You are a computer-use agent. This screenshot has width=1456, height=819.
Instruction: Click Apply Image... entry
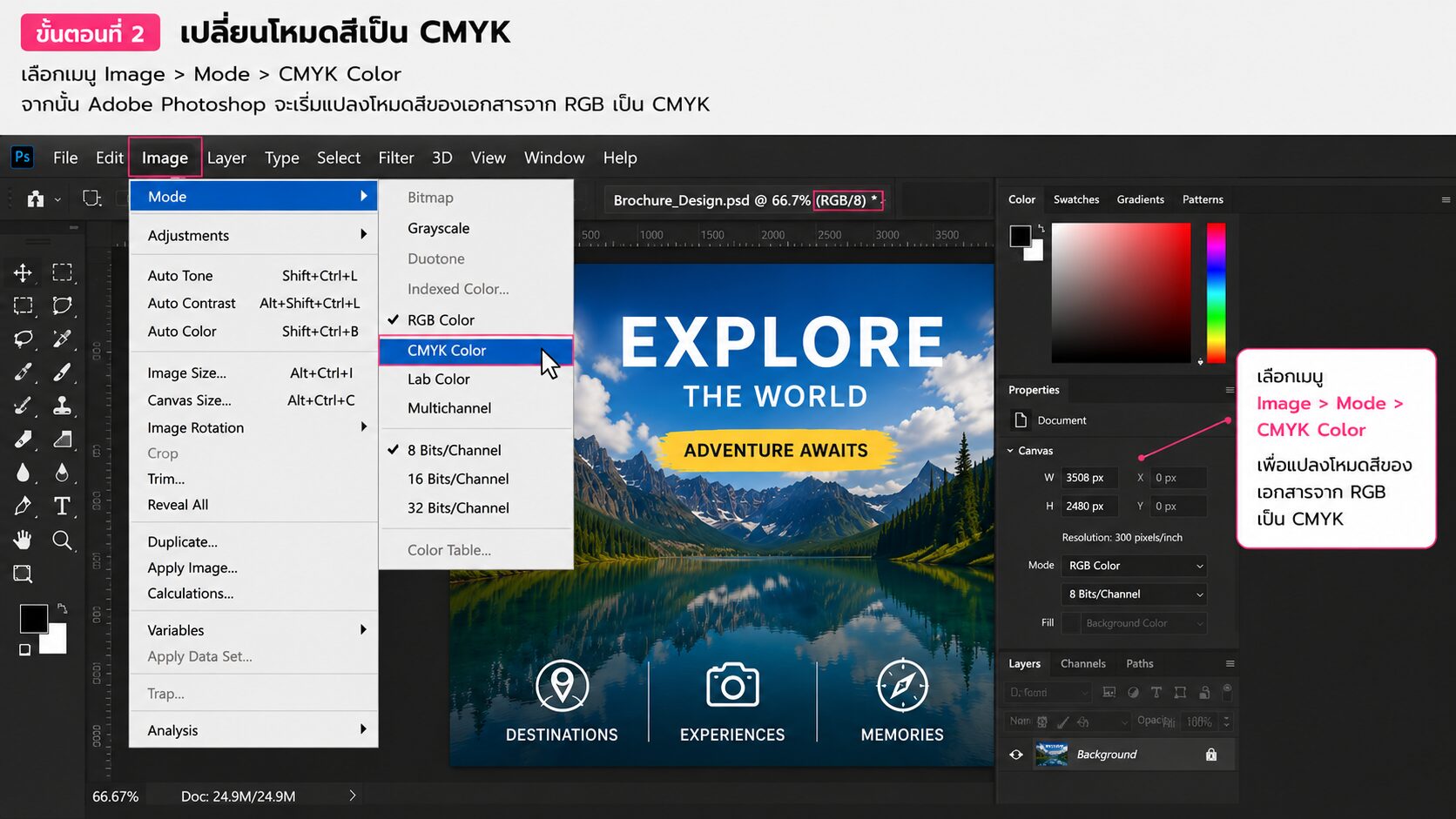click(x=253, y=567)
